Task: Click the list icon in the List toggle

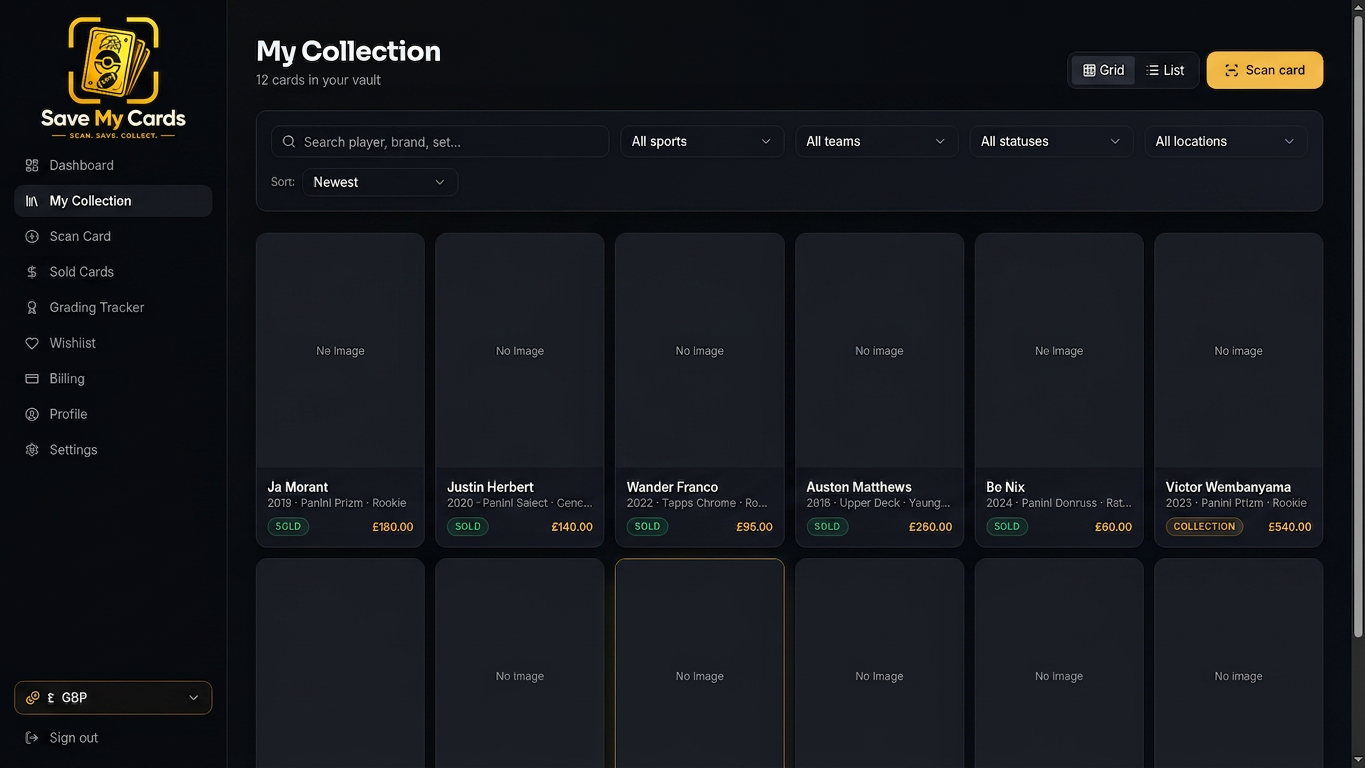Action: pos(1153,70)
